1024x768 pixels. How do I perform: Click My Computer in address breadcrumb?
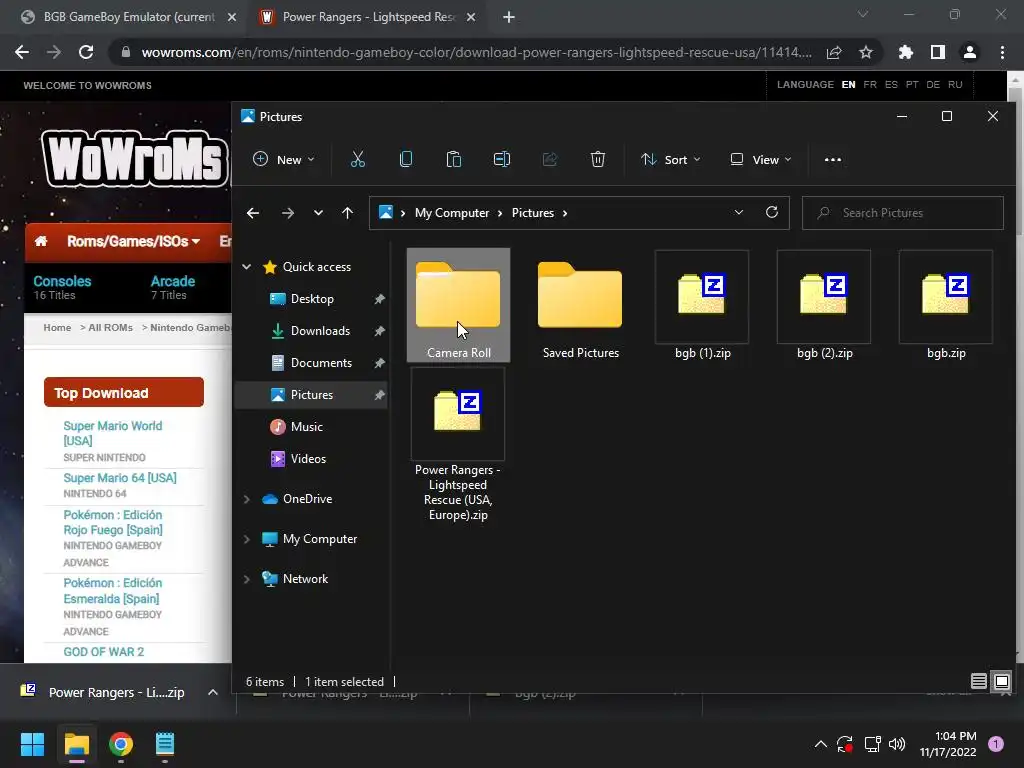tap(452, 213)
